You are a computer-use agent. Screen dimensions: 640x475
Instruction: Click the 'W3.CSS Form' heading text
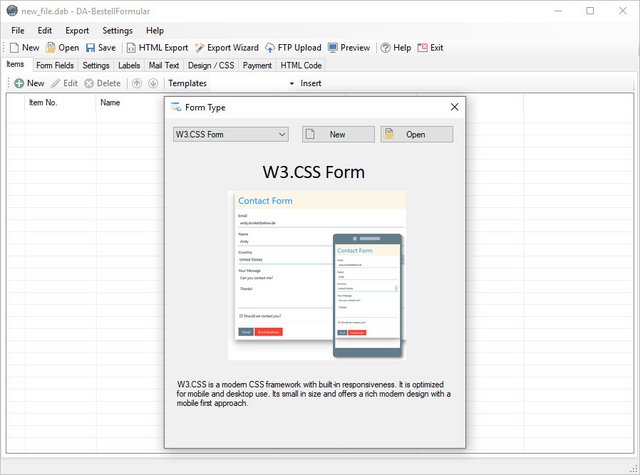pyautogui.click(x=313, y=172)
